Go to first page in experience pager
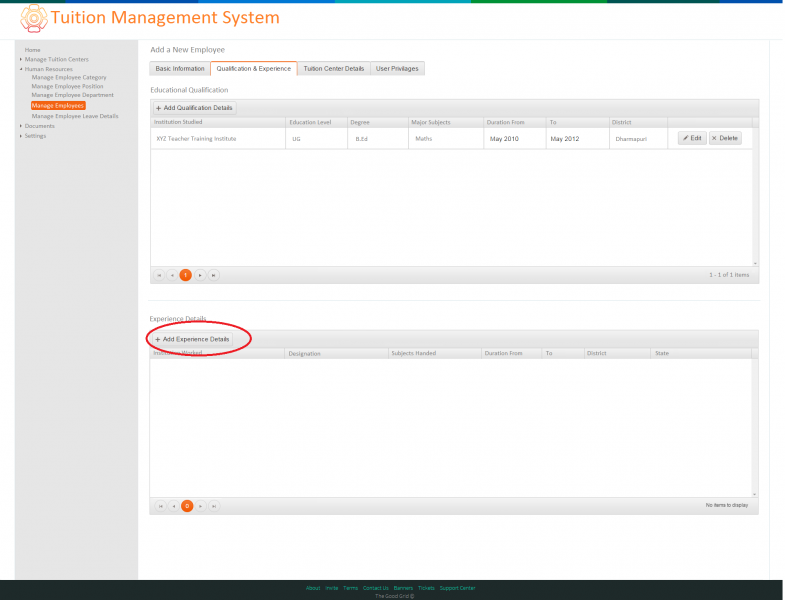The height and width of the screenshot is (600, 785). coord(160,506)
